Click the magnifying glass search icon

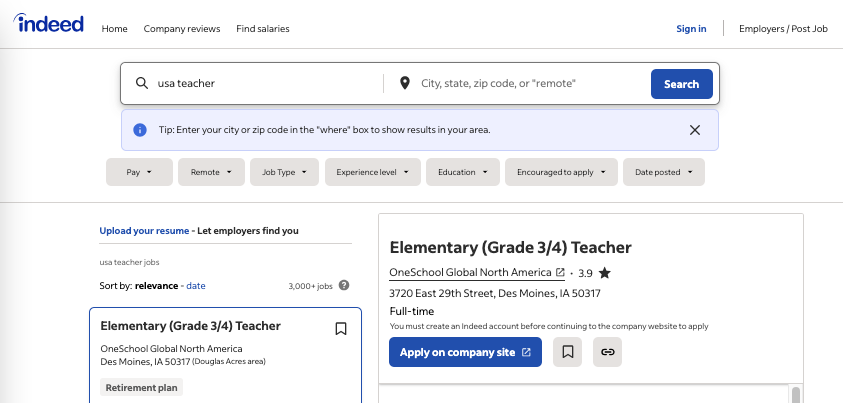141,84
